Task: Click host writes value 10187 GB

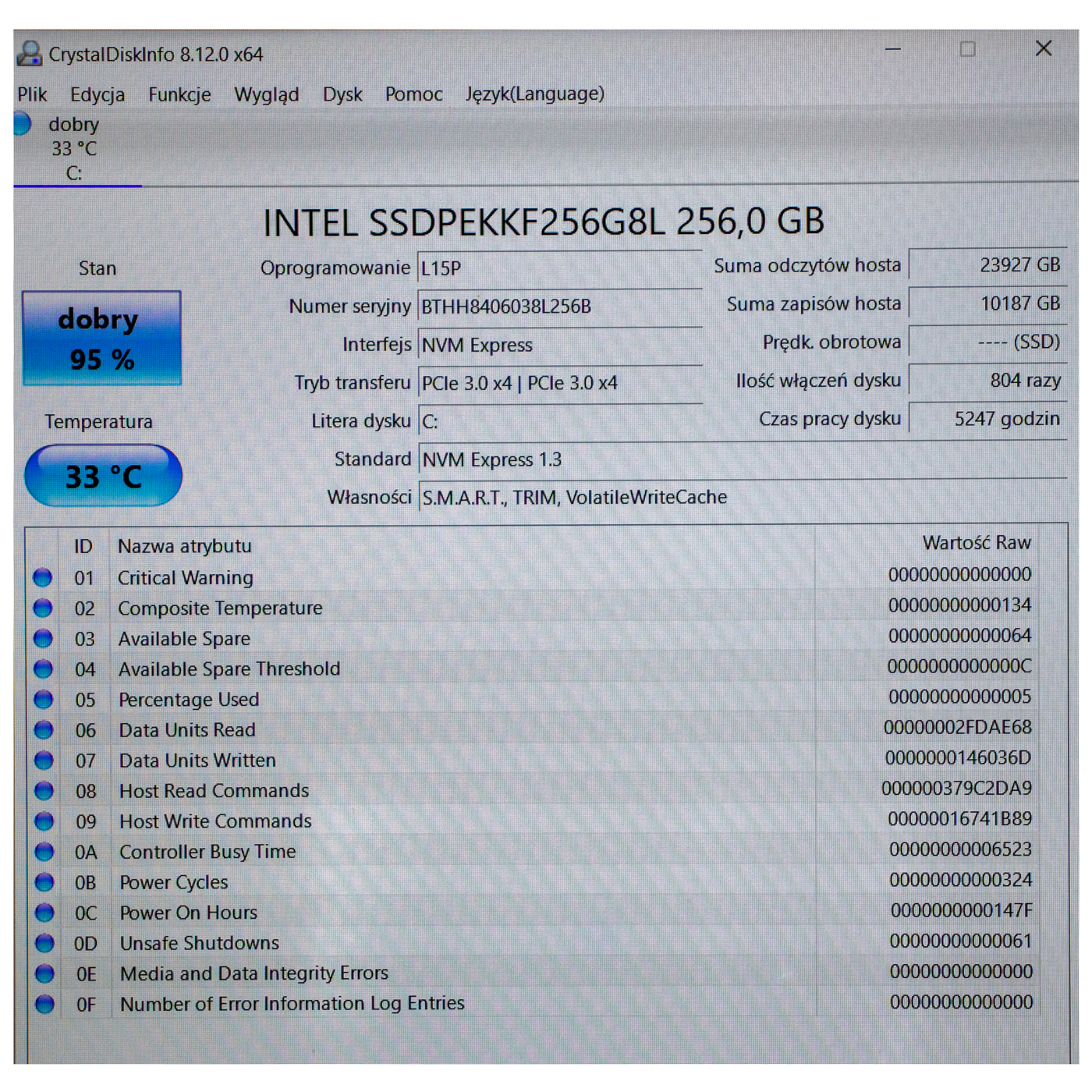Action: click(x=987, y=303)
